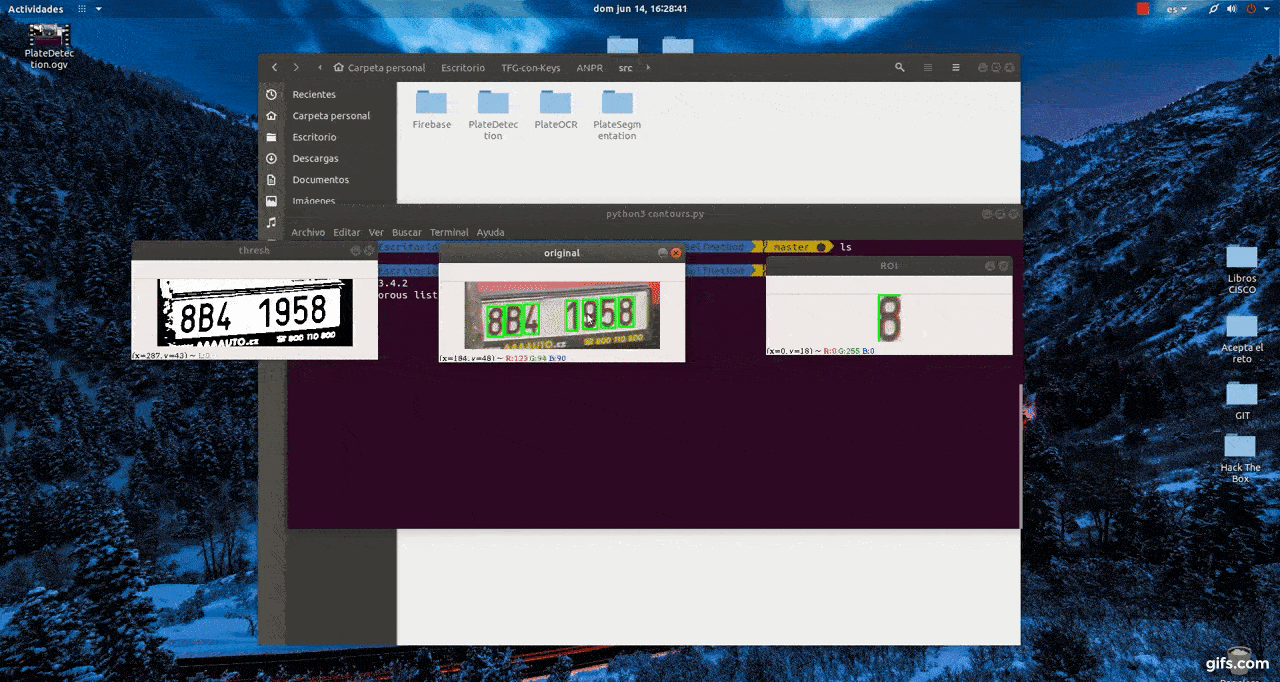Click the red recording indicator in top bar

(x=1143, y=9)
